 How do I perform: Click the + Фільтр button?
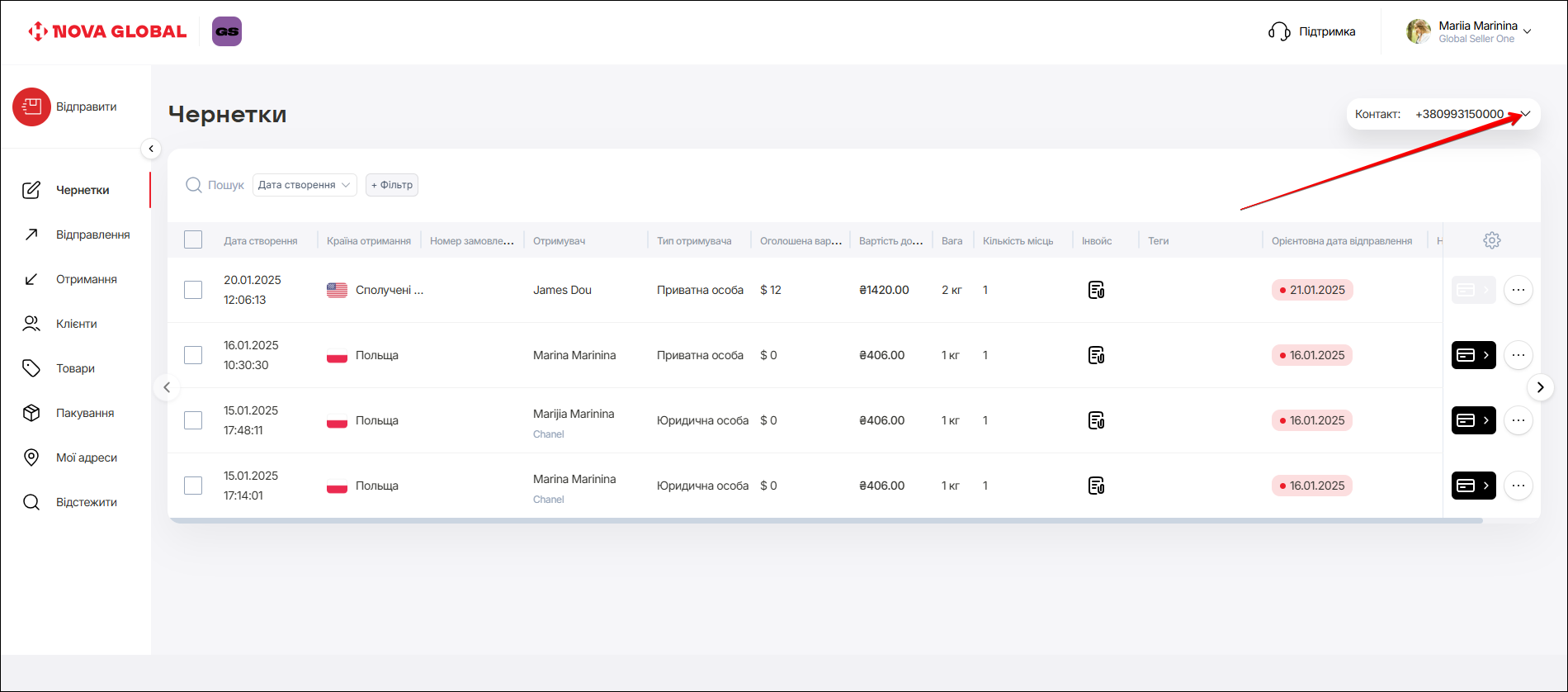(392, 185)
